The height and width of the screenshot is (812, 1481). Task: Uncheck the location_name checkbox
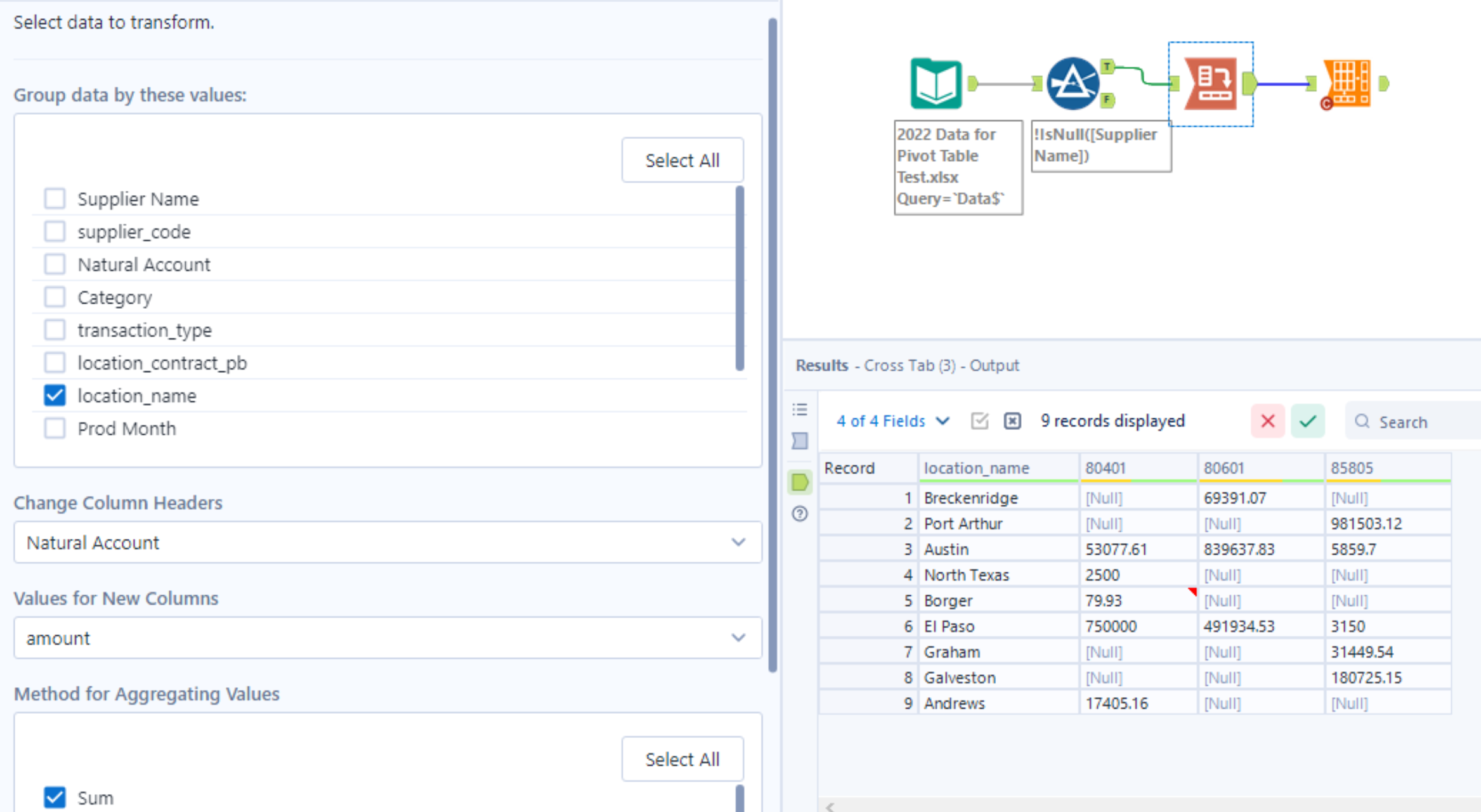click(55, 396)
